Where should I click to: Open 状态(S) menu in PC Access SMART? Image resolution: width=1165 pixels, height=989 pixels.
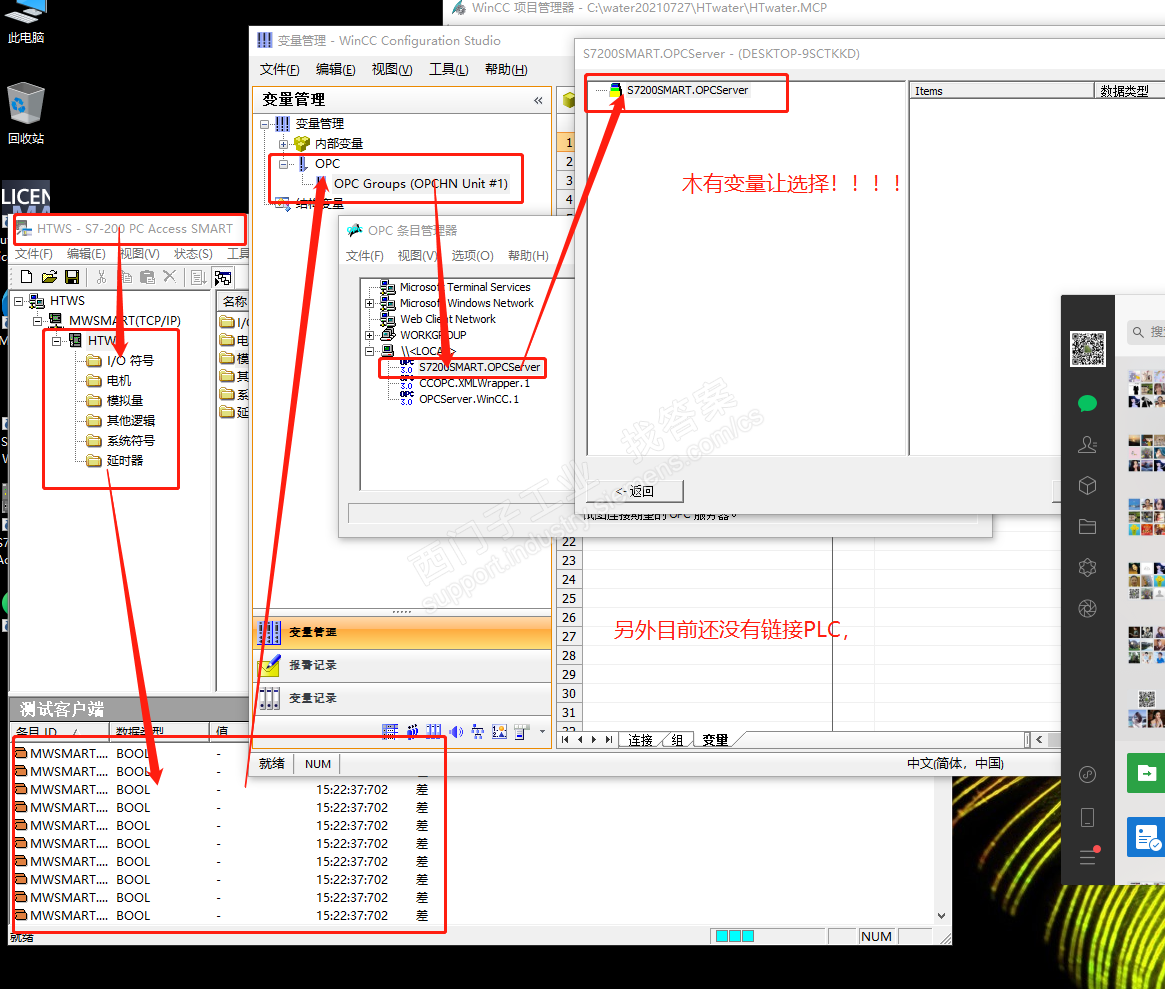click(193, 253)
